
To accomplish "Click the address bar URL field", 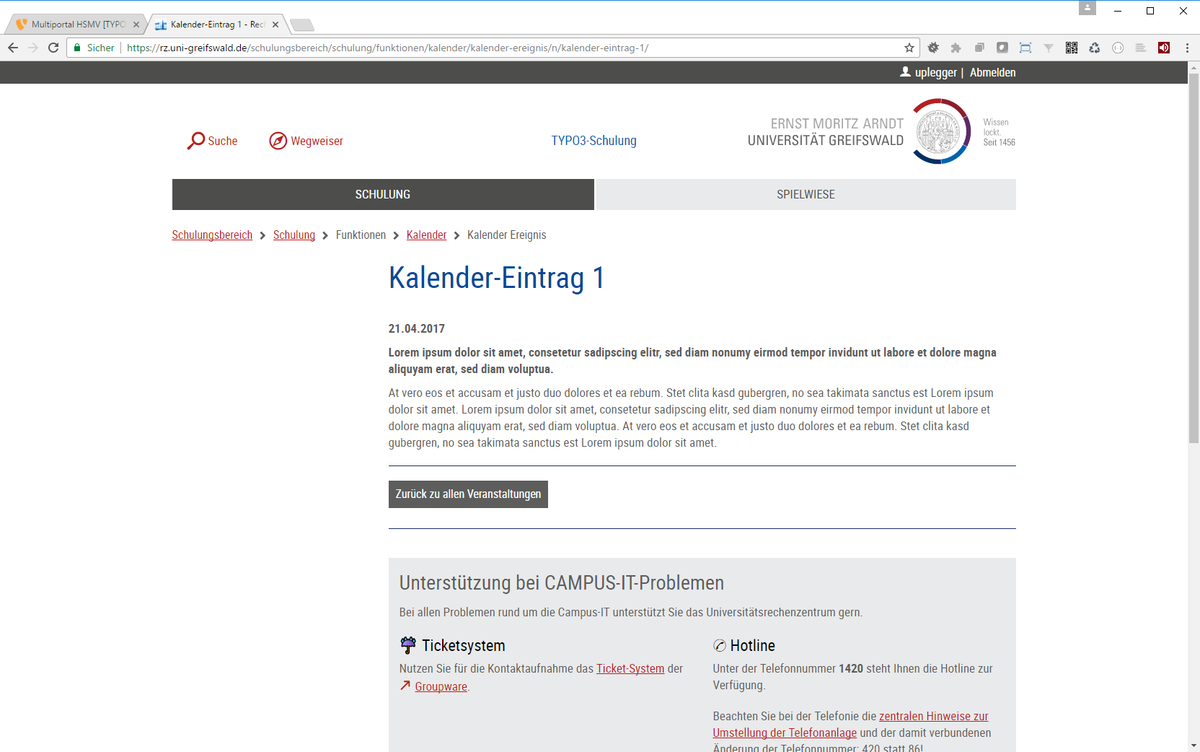I will (x=500, y=47).
